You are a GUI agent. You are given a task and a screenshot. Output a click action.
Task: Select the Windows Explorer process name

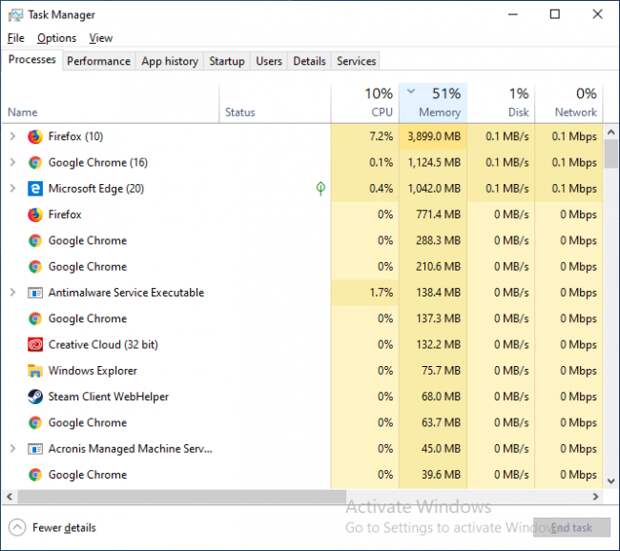click(93, 371)
